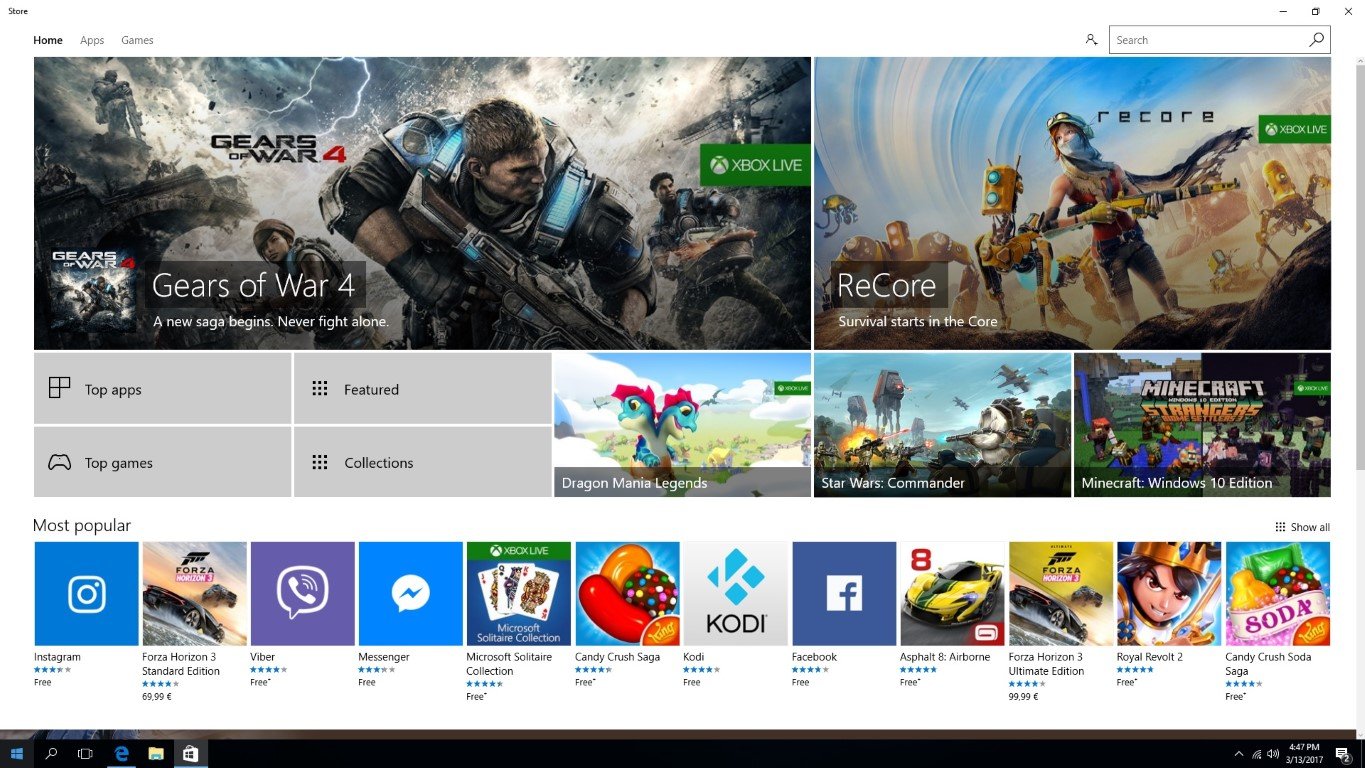This screenshot has height=768, width=1365.
Task: Open the Top games tile
Action: (162, 462)
